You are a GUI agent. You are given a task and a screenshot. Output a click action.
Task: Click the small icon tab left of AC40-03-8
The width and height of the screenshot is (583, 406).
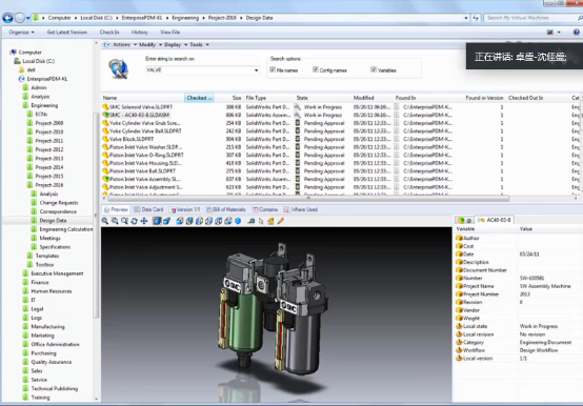(x=464, y=220)
